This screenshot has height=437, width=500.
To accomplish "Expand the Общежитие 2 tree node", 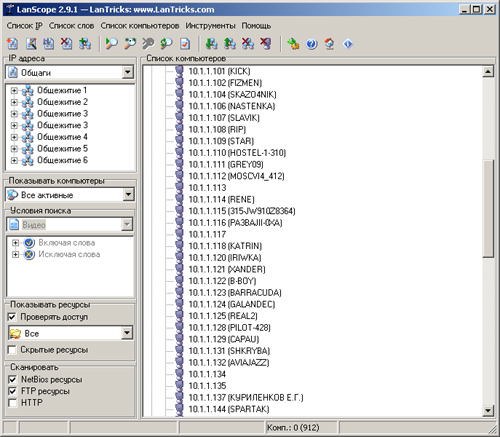I will [14, 102].
